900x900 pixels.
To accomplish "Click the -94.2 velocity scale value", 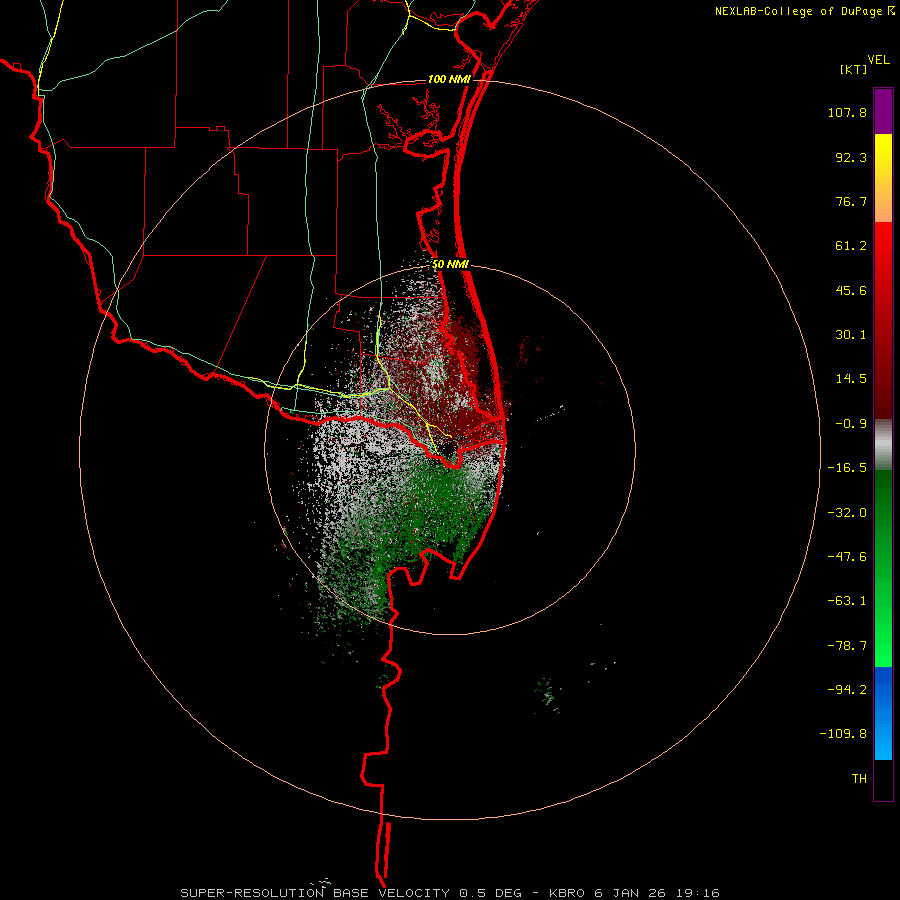I will pyautogui.click(x=847, y=689).
